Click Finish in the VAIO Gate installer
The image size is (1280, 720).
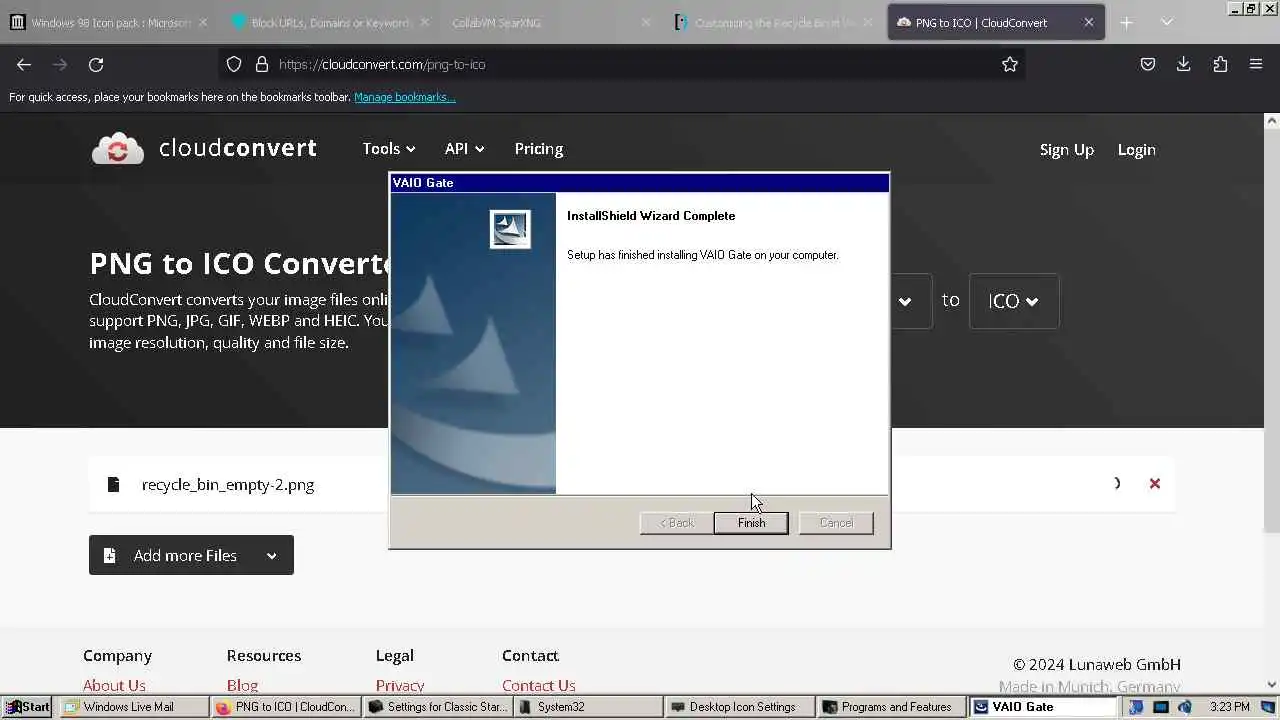pos(751,523)
